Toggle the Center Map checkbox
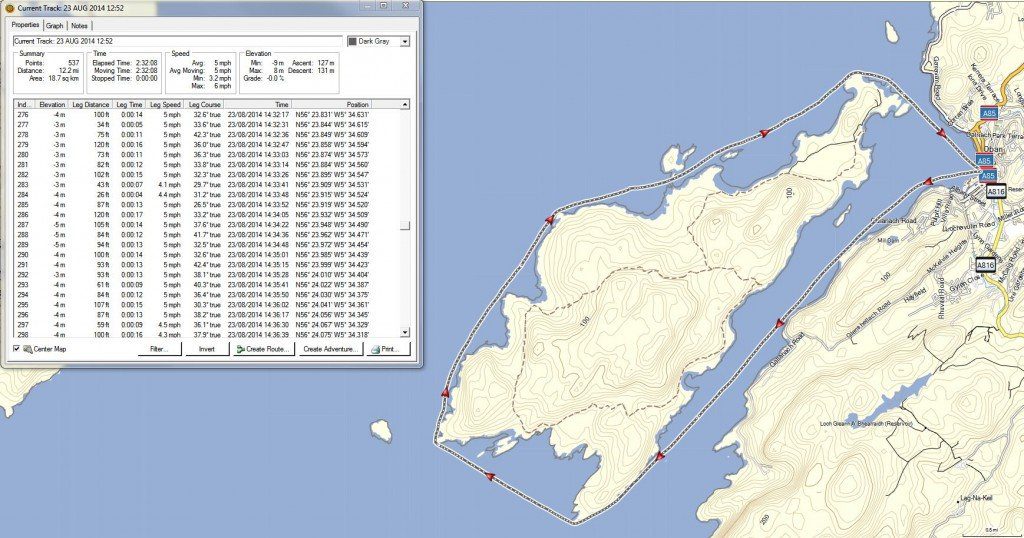1024x538 pixels. coord(15,349)
